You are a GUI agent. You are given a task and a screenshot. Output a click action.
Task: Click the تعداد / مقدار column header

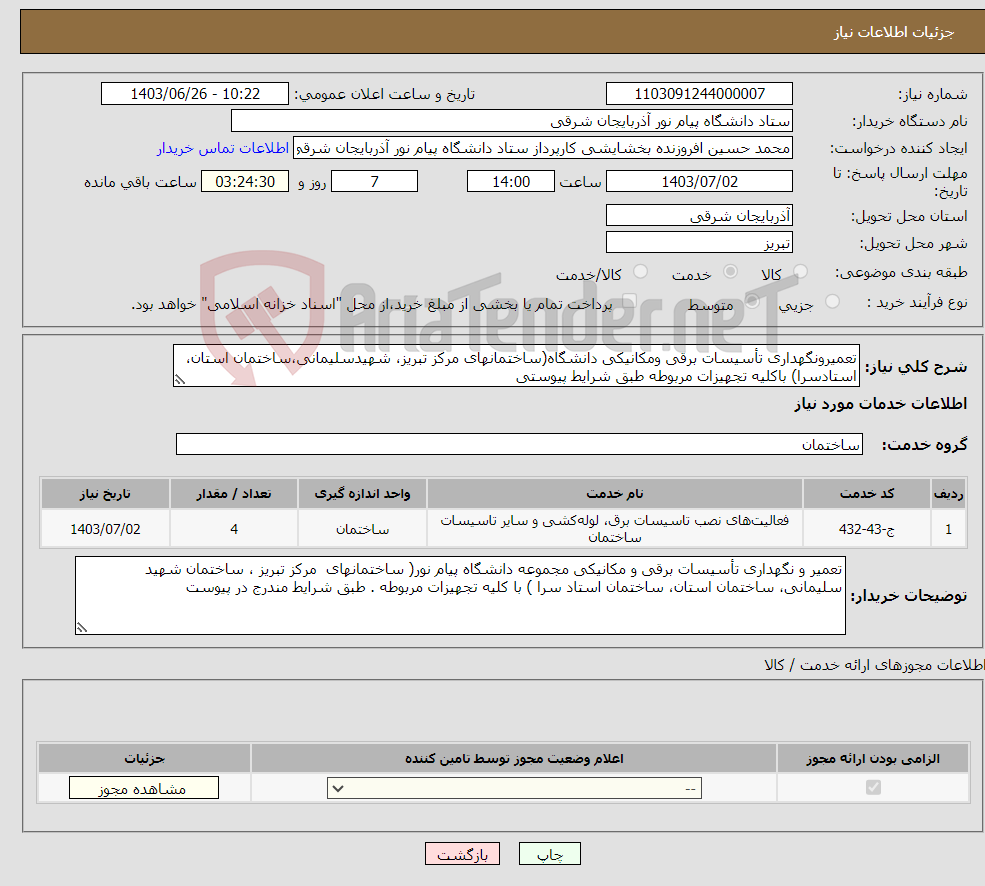click(x=234, y=494)
